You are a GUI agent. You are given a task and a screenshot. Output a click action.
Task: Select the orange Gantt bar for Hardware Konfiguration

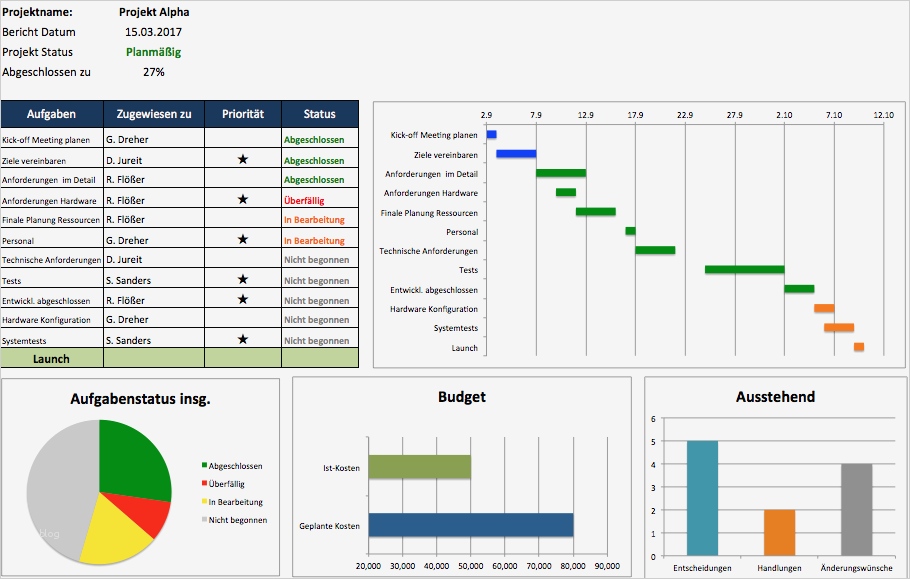[823, 309]
